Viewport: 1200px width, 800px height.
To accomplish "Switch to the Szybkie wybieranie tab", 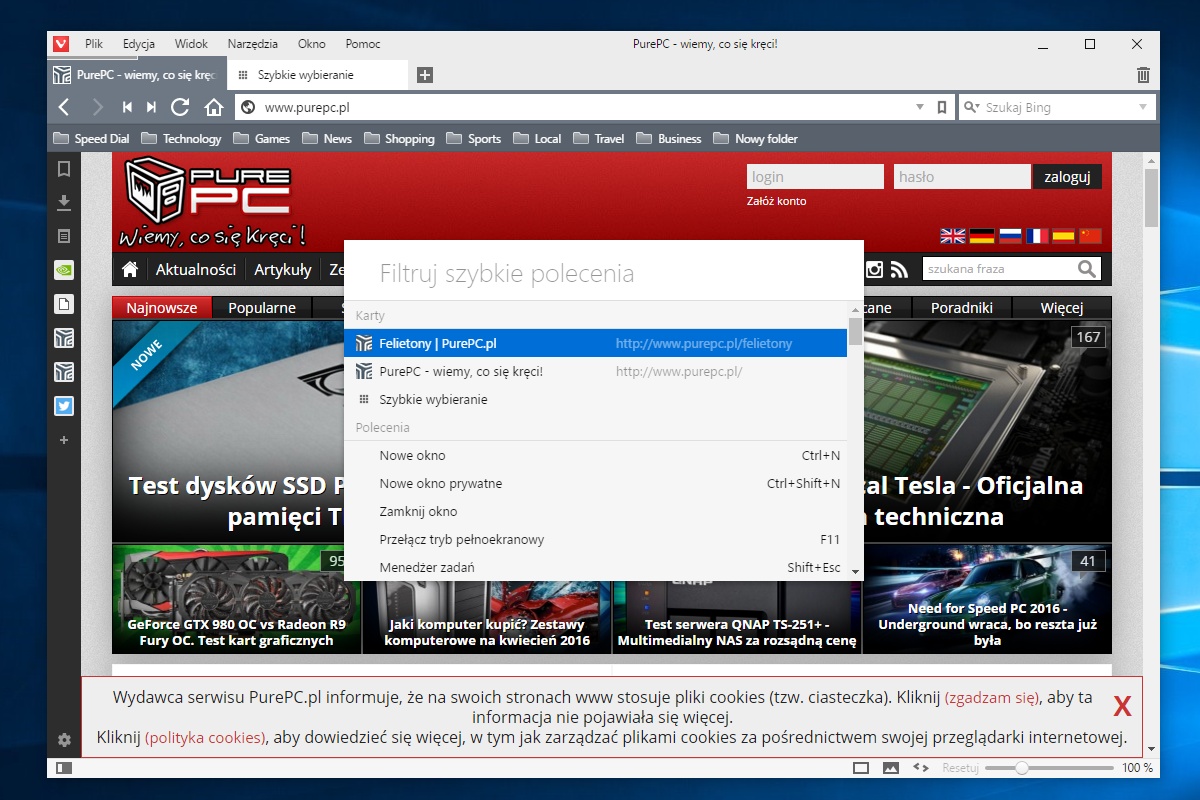I will pos(318,75).
